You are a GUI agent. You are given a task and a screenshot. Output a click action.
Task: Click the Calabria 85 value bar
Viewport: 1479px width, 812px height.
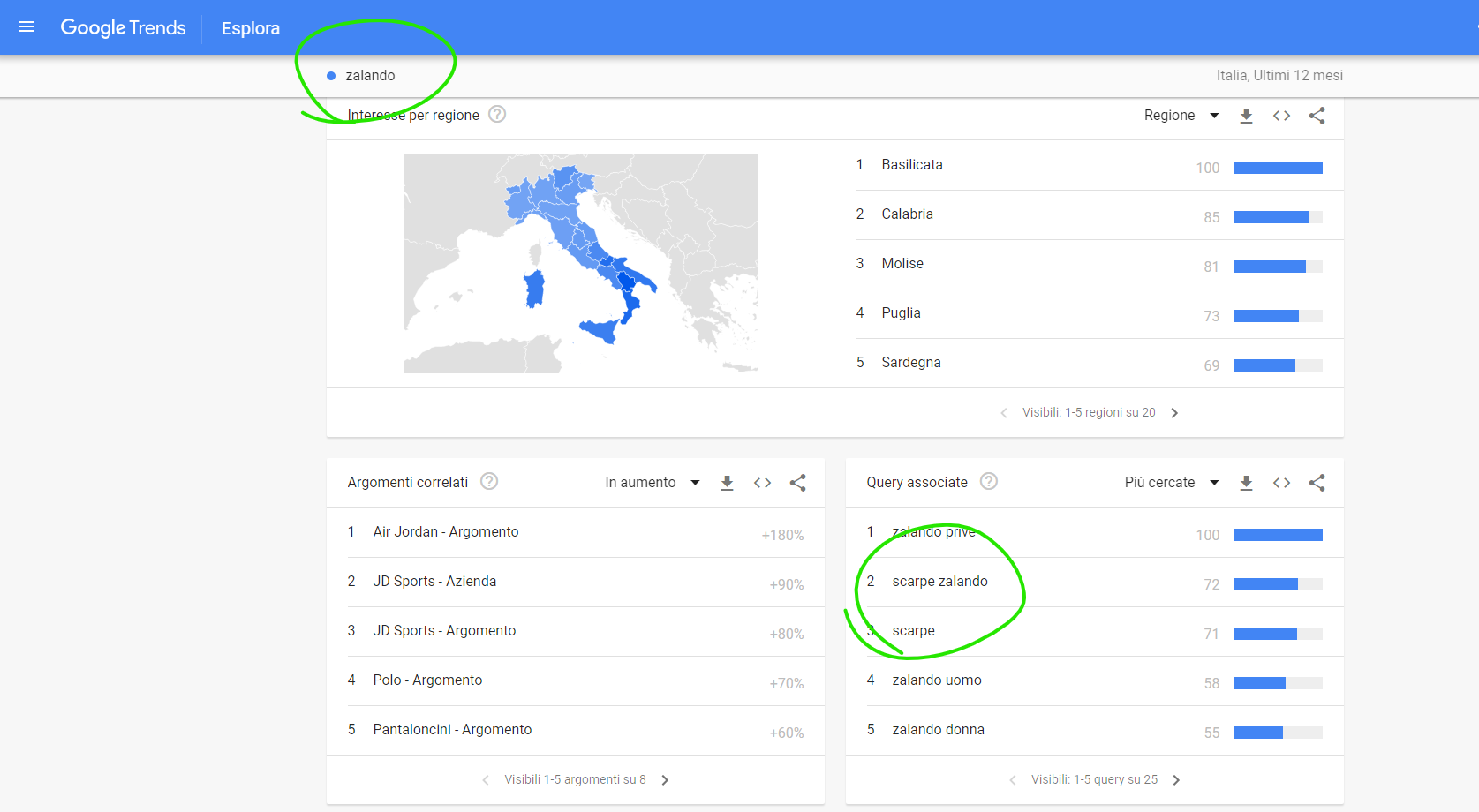[1278, 217]
